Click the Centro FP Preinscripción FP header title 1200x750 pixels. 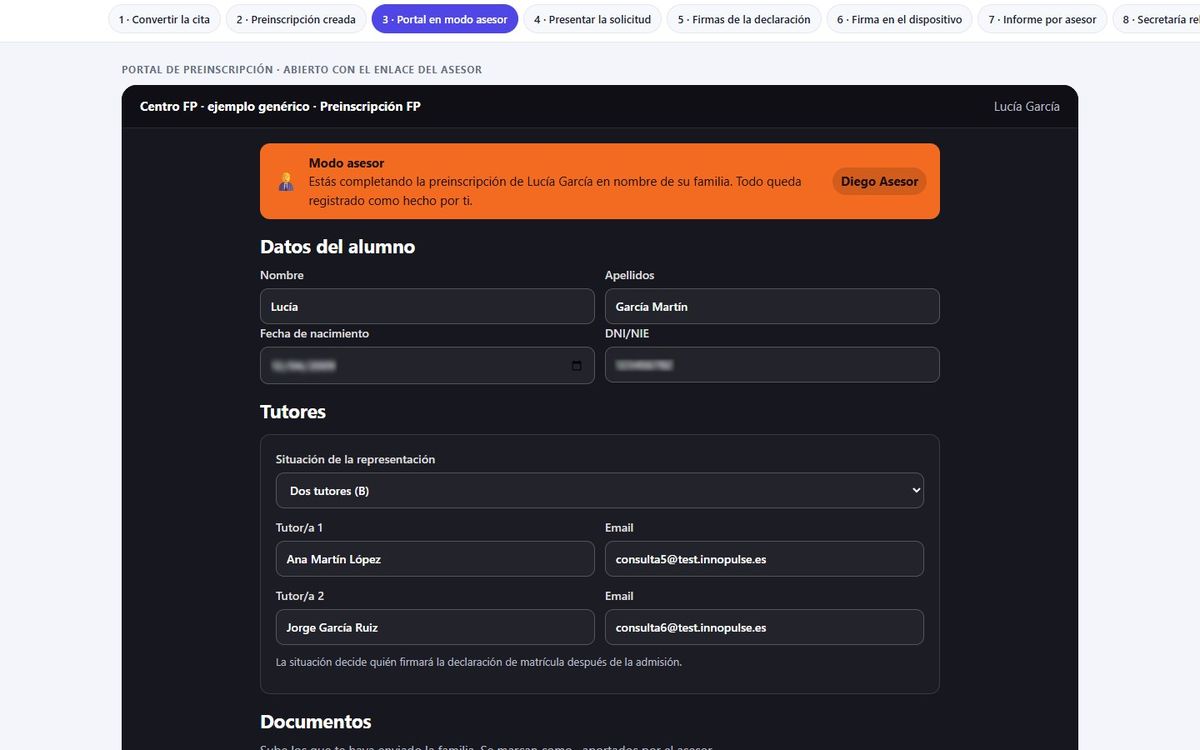coord(280,106)
